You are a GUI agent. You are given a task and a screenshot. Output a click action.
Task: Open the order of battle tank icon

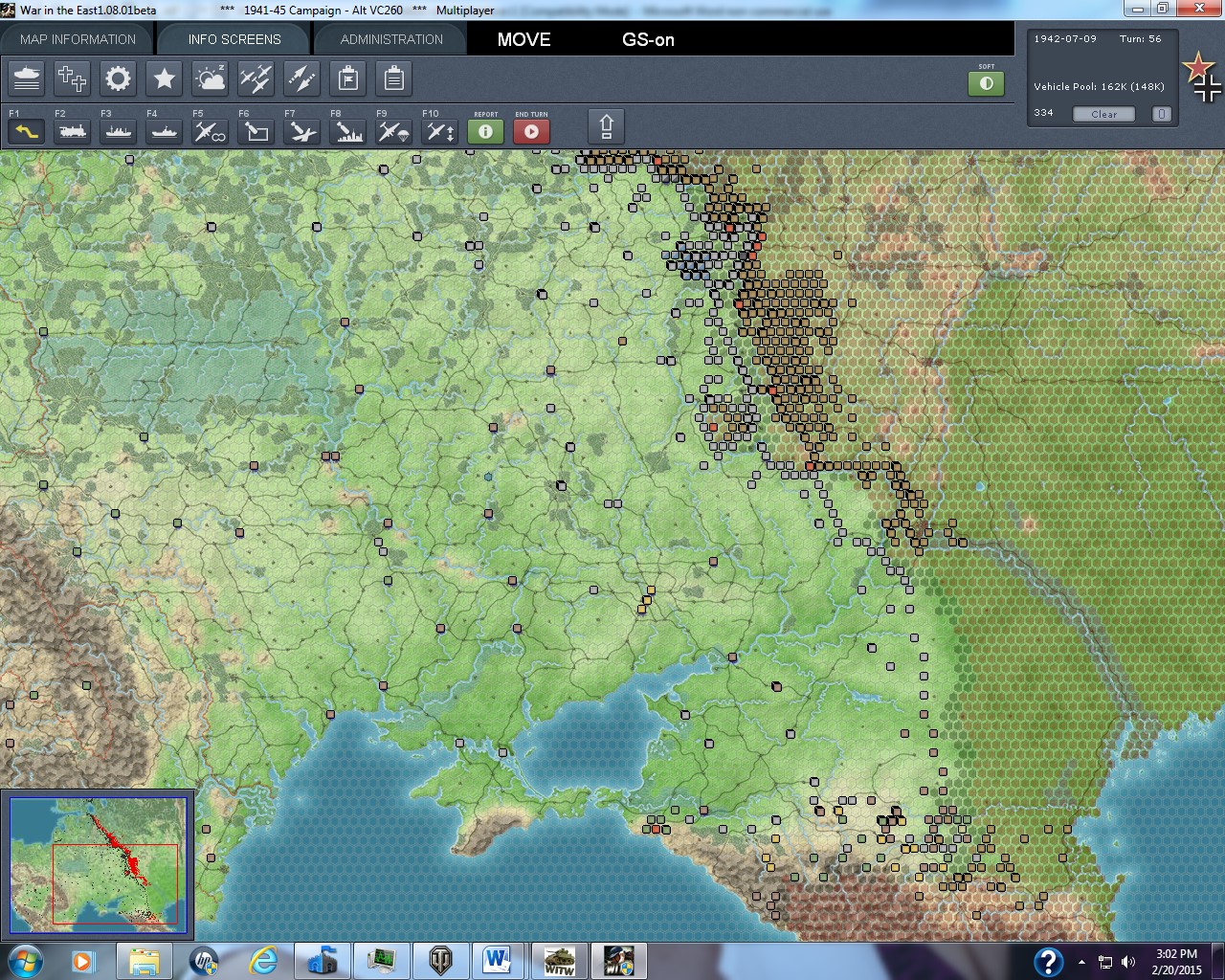tap(27, 78)
